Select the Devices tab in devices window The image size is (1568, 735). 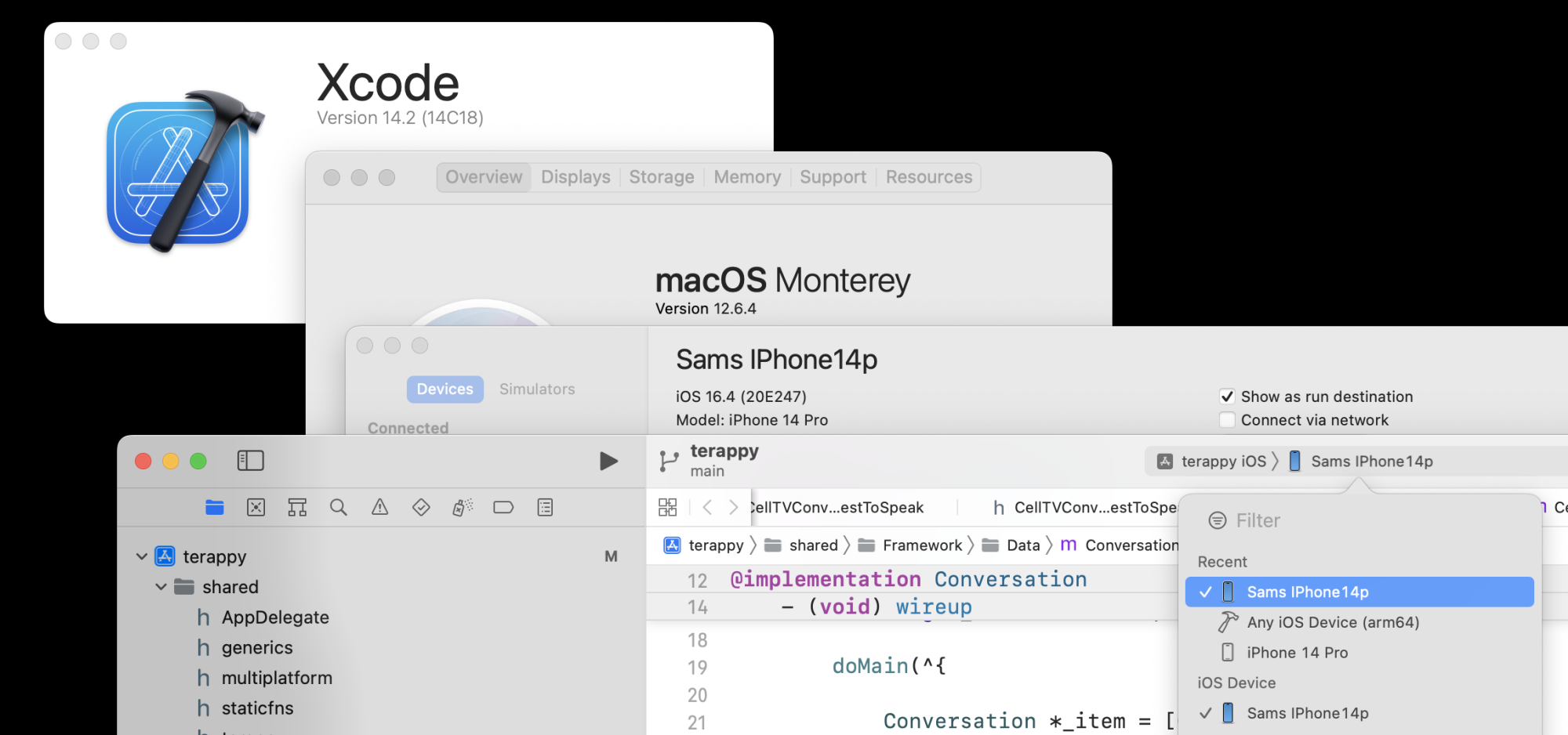pyautogui.click(x=445, y=389)
